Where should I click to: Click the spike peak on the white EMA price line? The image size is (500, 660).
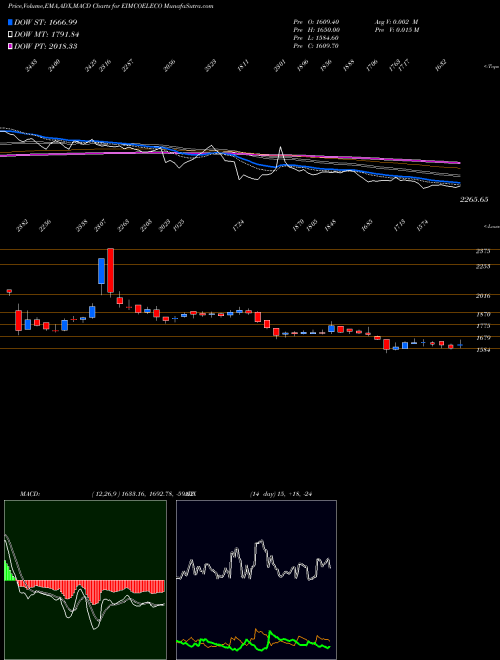(280, 147)
